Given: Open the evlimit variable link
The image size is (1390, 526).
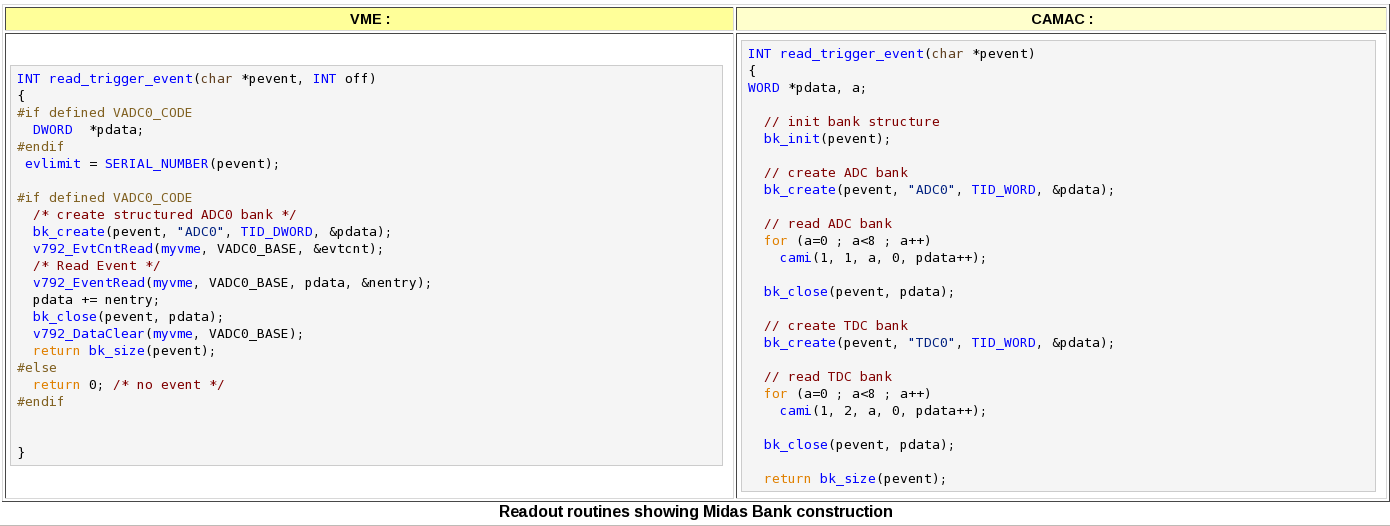Looking at the screenshot, I should [53, 163].
